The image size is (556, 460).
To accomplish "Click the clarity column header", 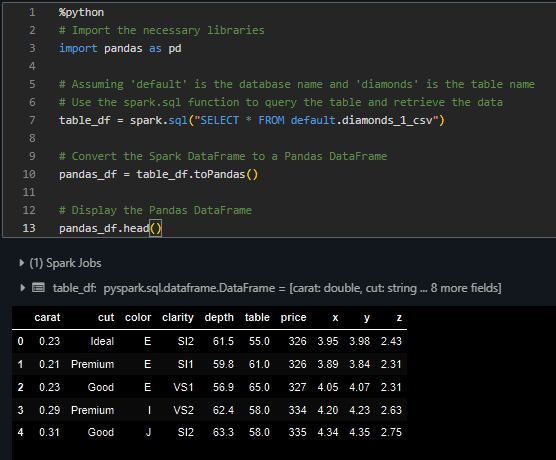I will coord(178,317).
